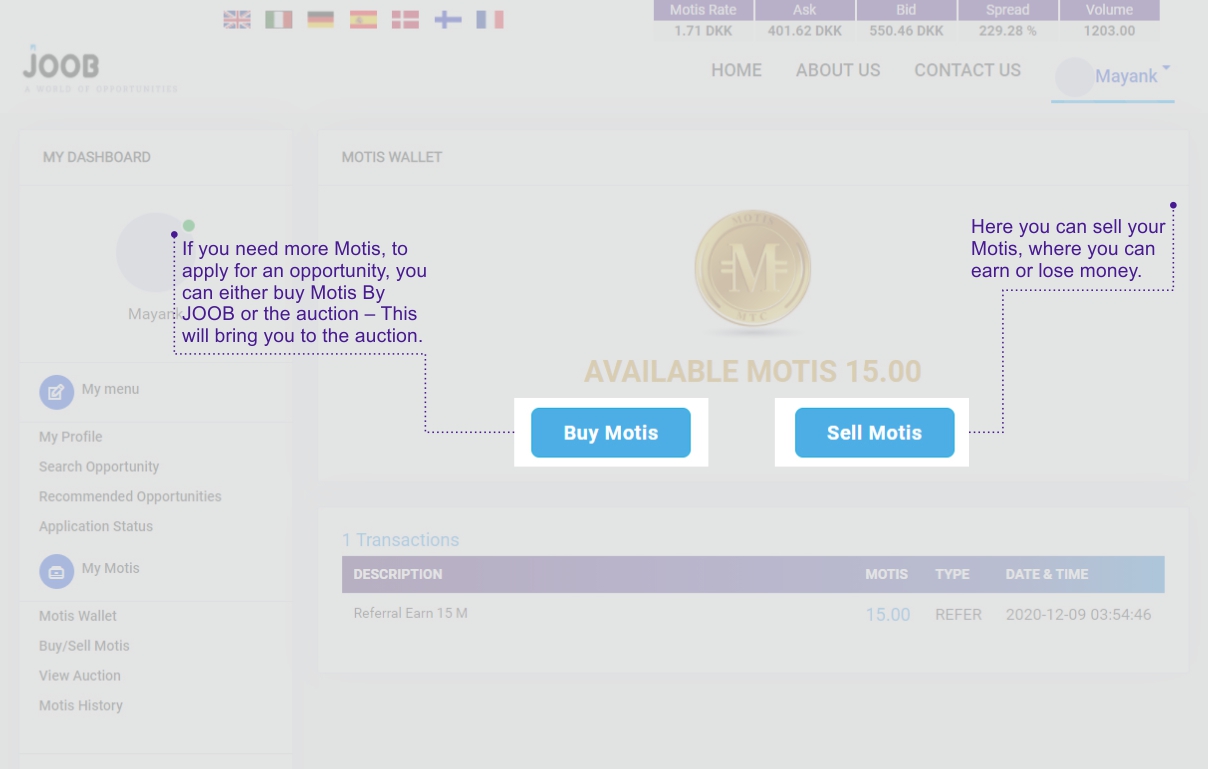
Task: Open My Profile in sidebar
Action: pyautogui.click(x=71, y=437)
